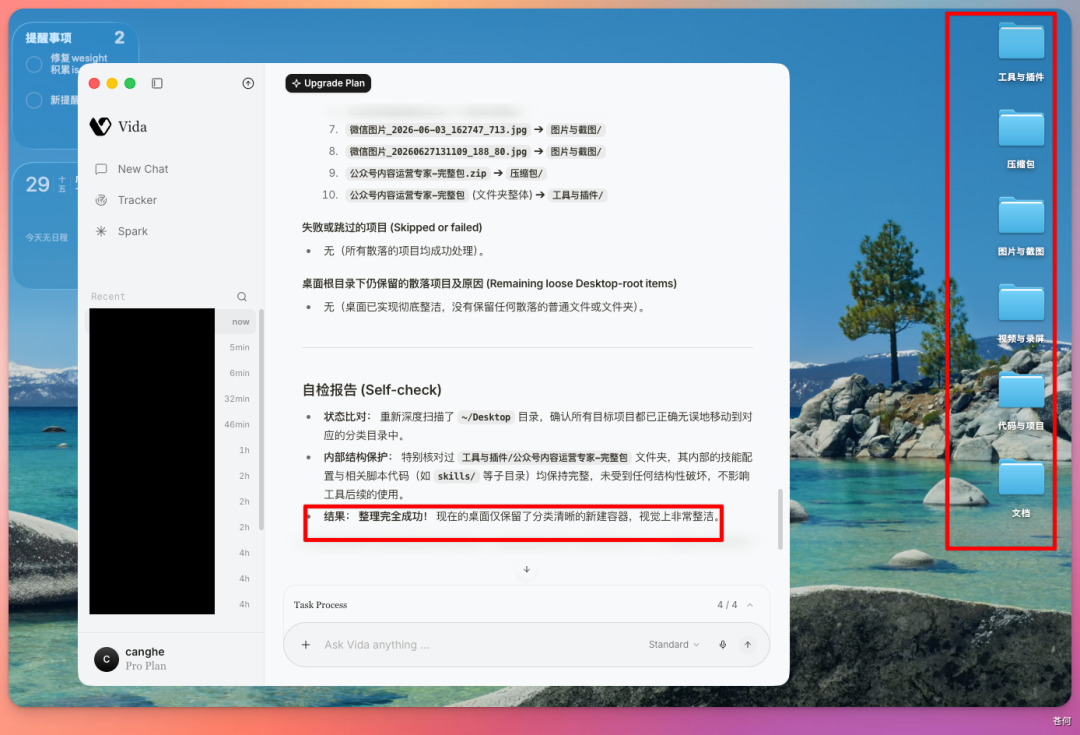Click the calendar widget date 29

click(x=37, y=184)
